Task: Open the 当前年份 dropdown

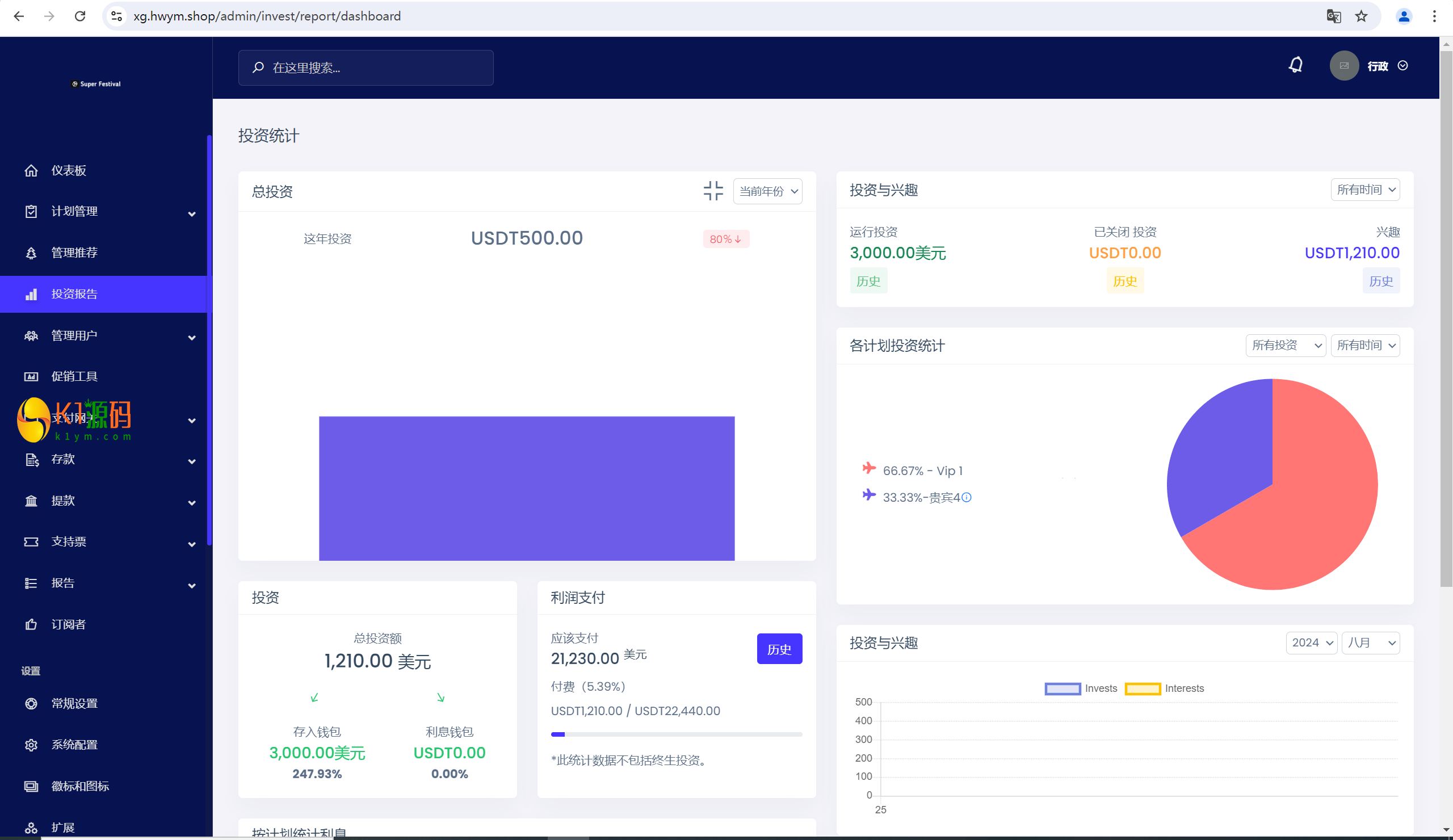Action: click(x=767, y=191)
